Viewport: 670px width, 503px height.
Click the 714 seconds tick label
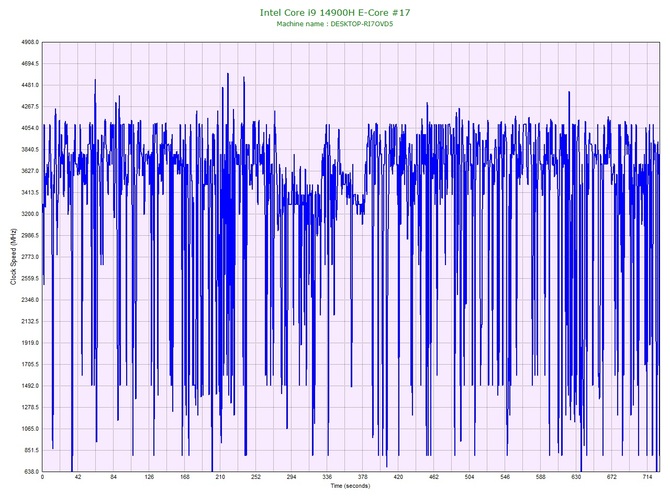[647, 477]
